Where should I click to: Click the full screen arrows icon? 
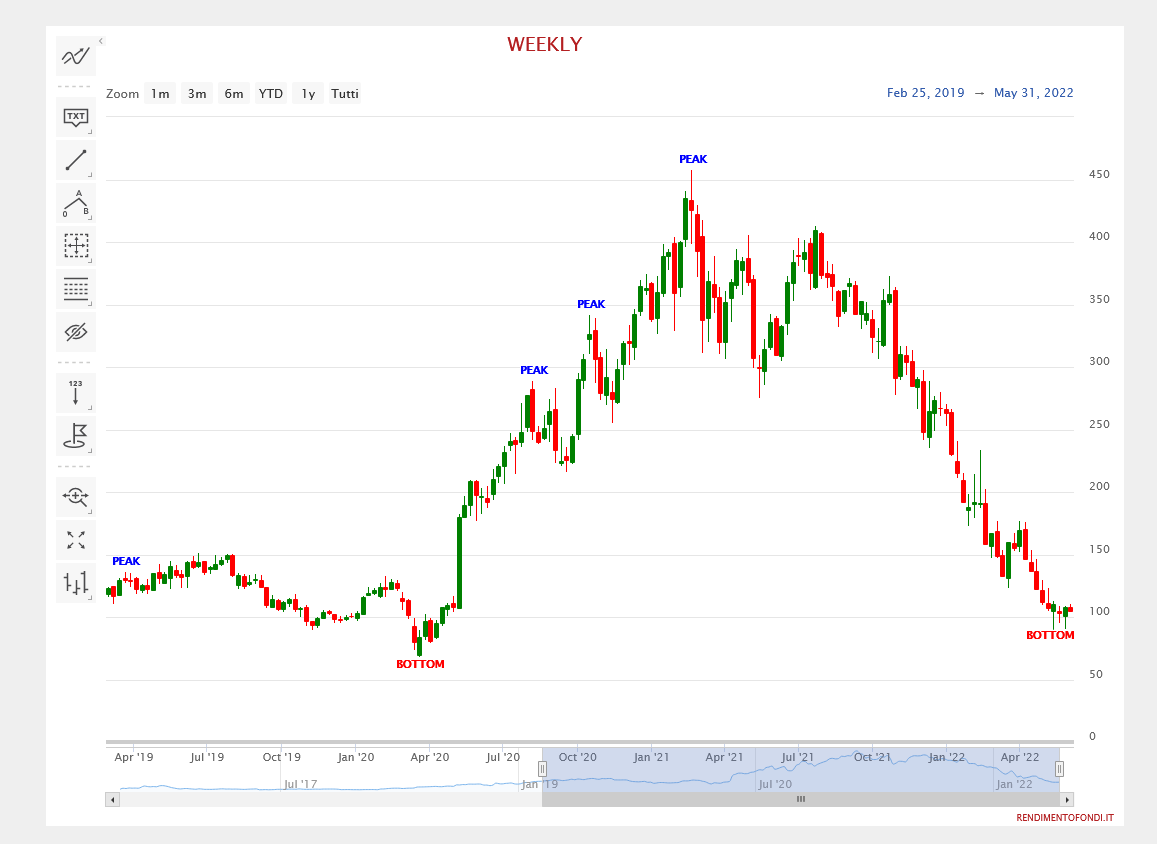pyautogui.click(x=76, y=540)
